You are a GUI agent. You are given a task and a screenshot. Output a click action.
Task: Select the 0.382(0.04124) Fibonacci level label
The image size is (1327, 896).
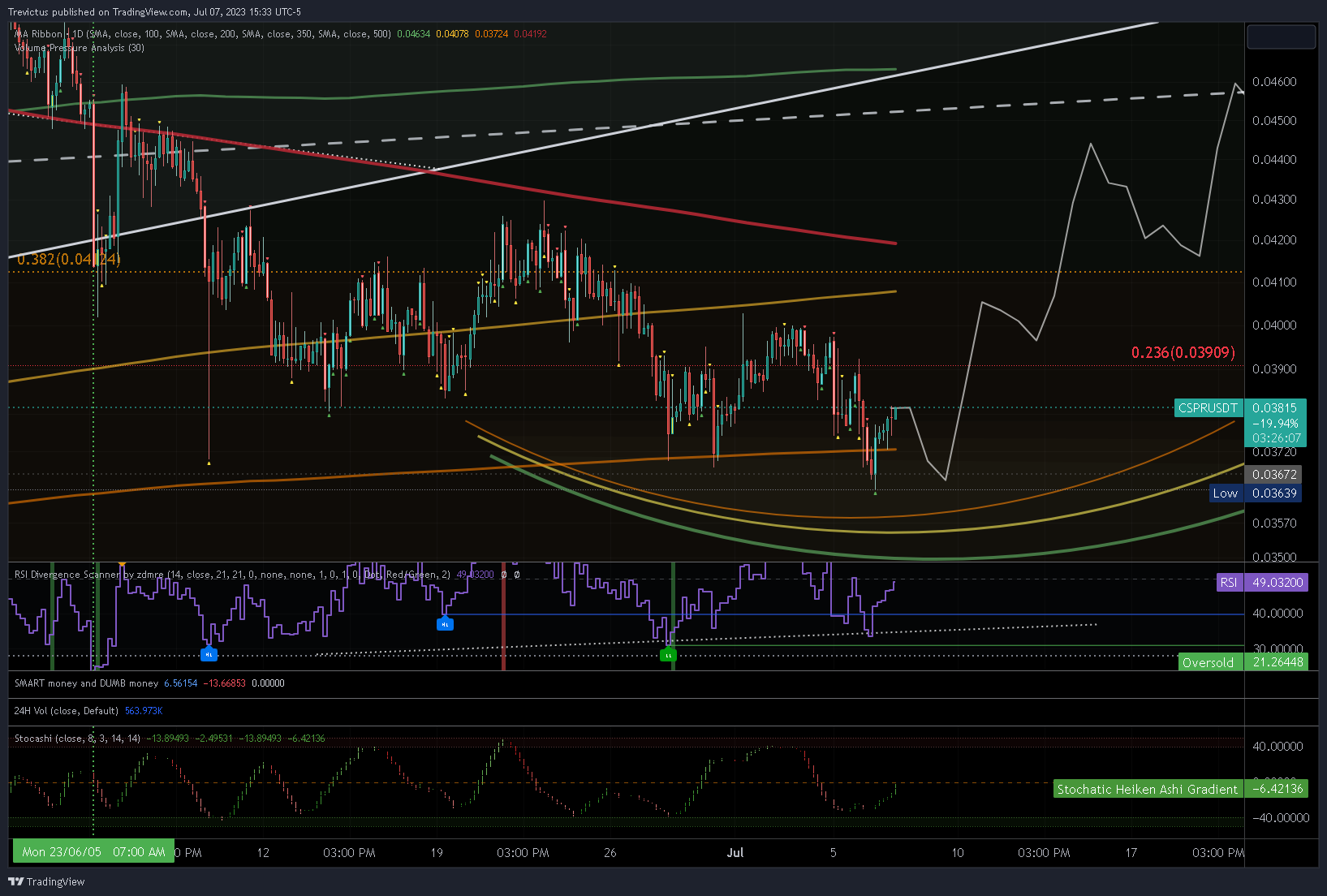pos(69,259)
